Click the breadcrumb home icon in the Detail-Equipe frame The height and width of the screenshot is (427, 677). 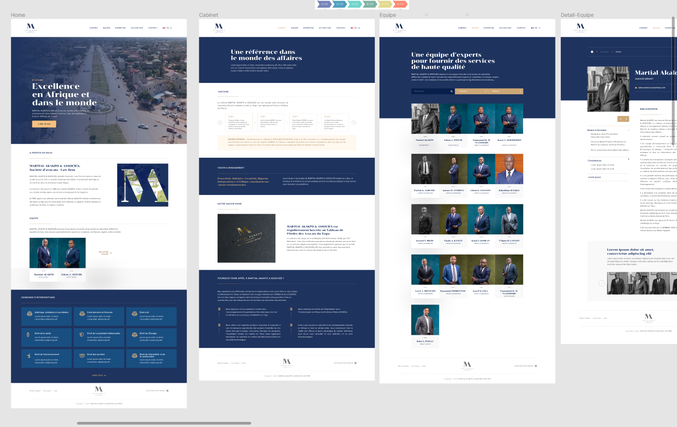coord(592,51)
